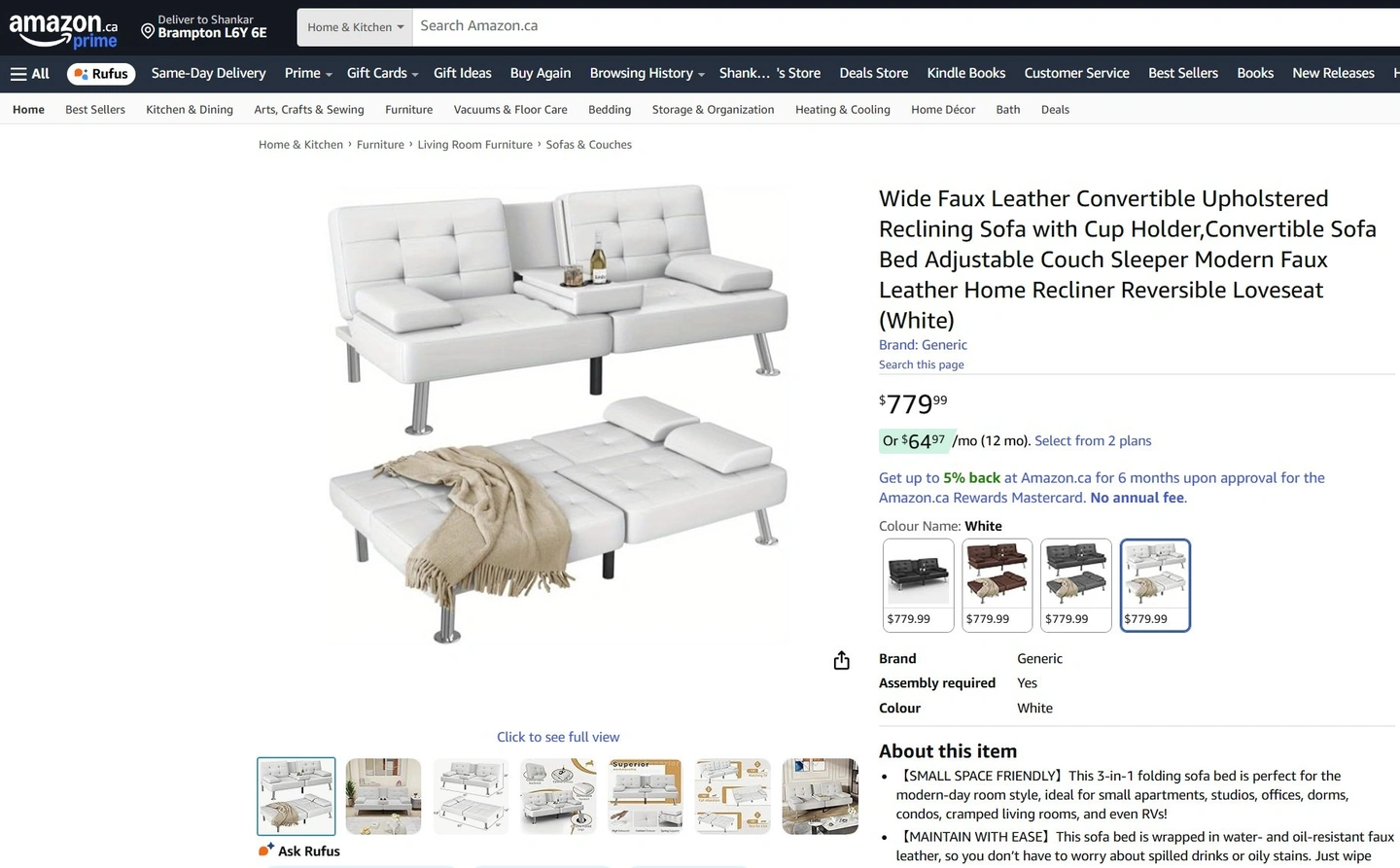1400x868 pixels.
Task: Click the Ask Rufus icon
Action: pos(266,851)
